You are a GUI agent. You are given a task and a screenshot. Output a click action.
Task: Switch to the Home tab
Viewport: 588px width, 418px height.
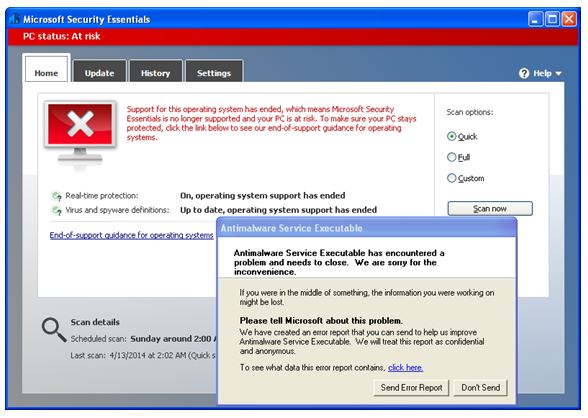click(46, 69)
